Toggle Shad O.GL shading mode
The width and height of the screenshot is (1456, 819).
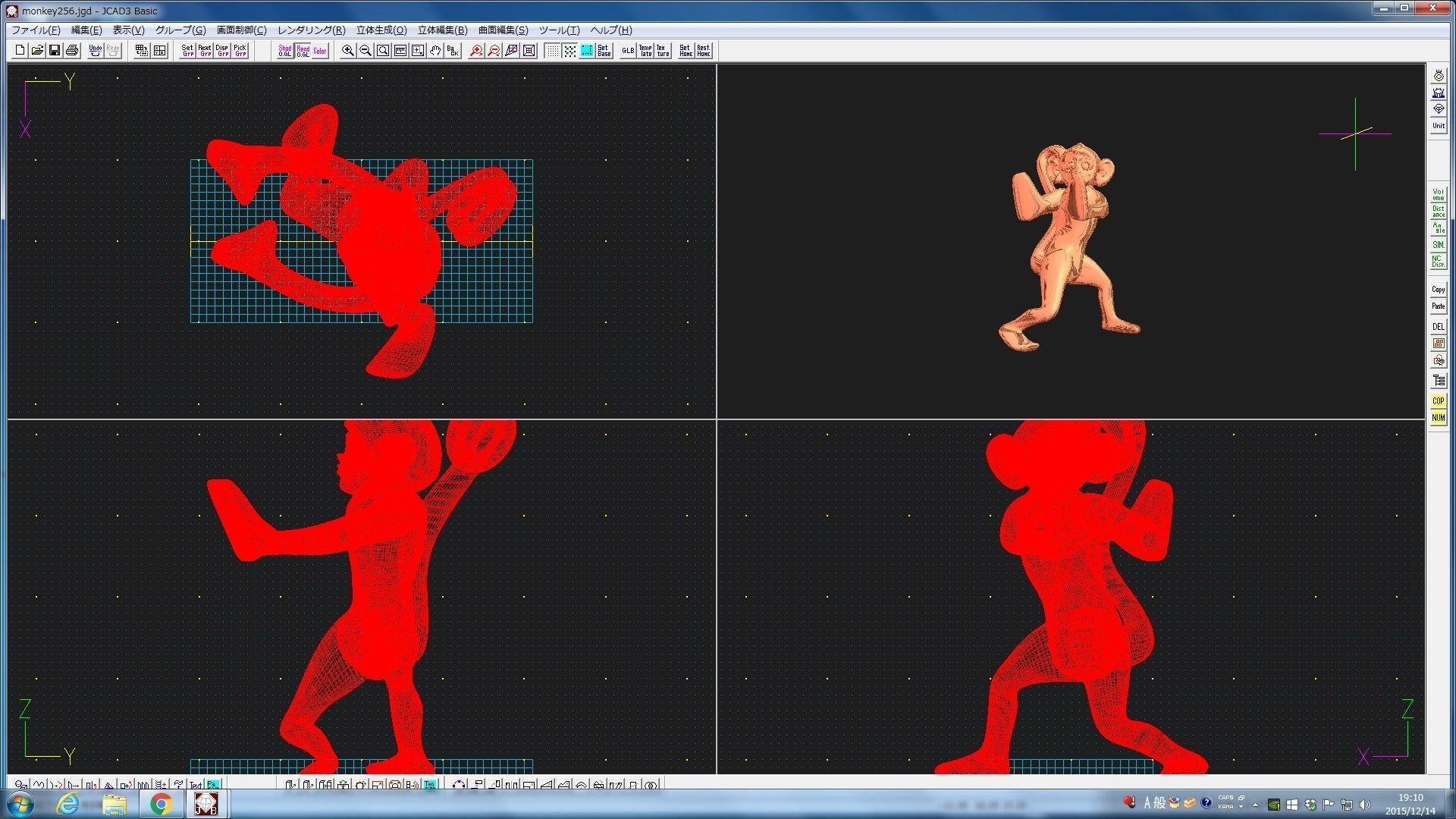click(x=285, y=51)
